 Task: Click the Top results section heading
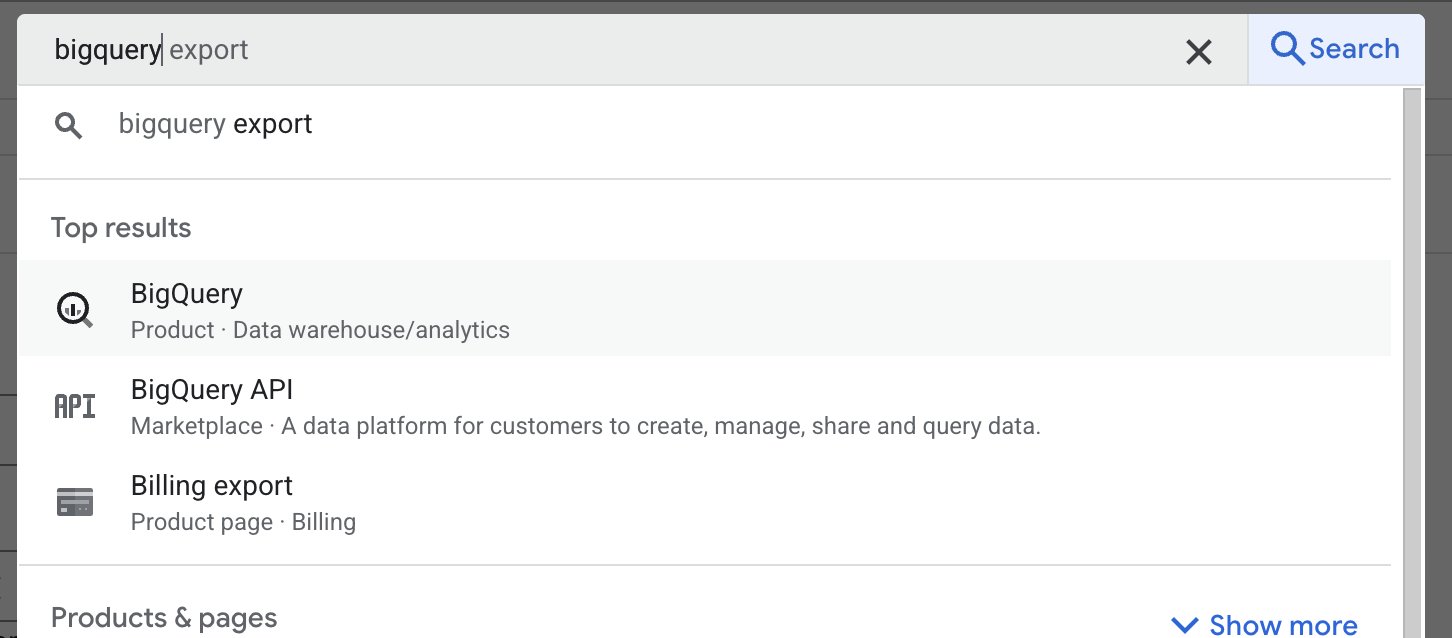[x=121, y=228]
